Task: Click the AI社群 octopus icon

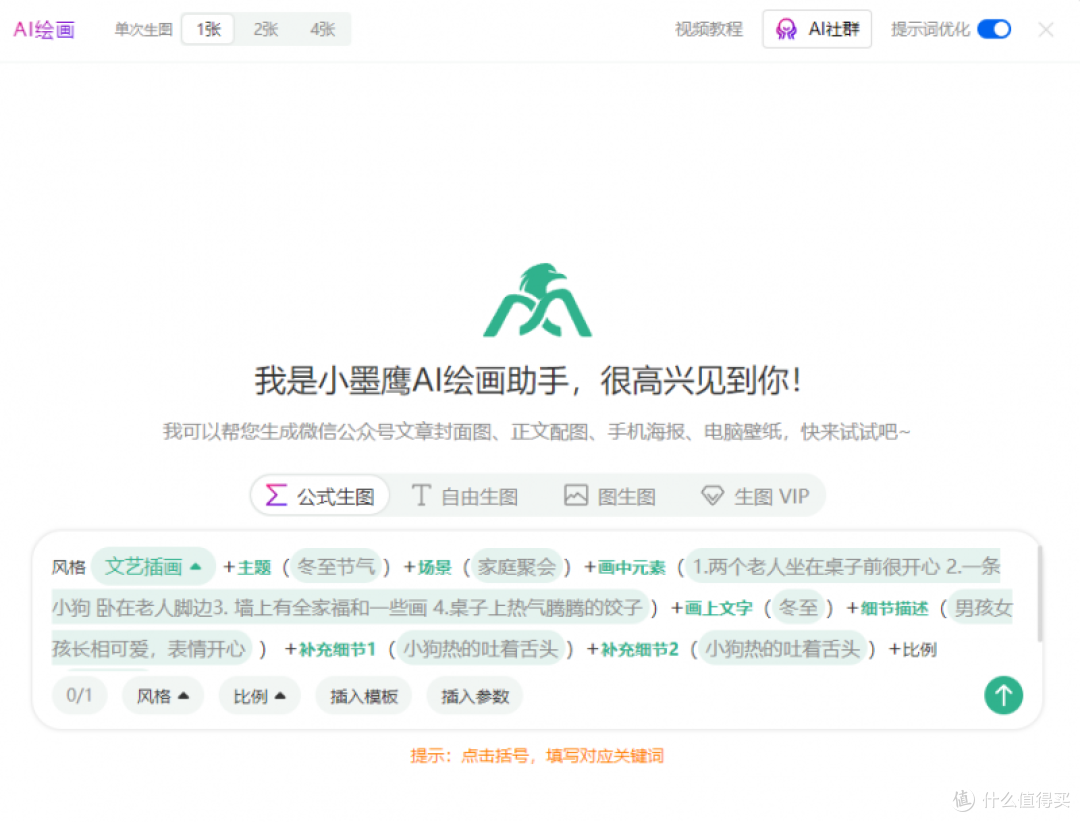Action: coord(786,29)
